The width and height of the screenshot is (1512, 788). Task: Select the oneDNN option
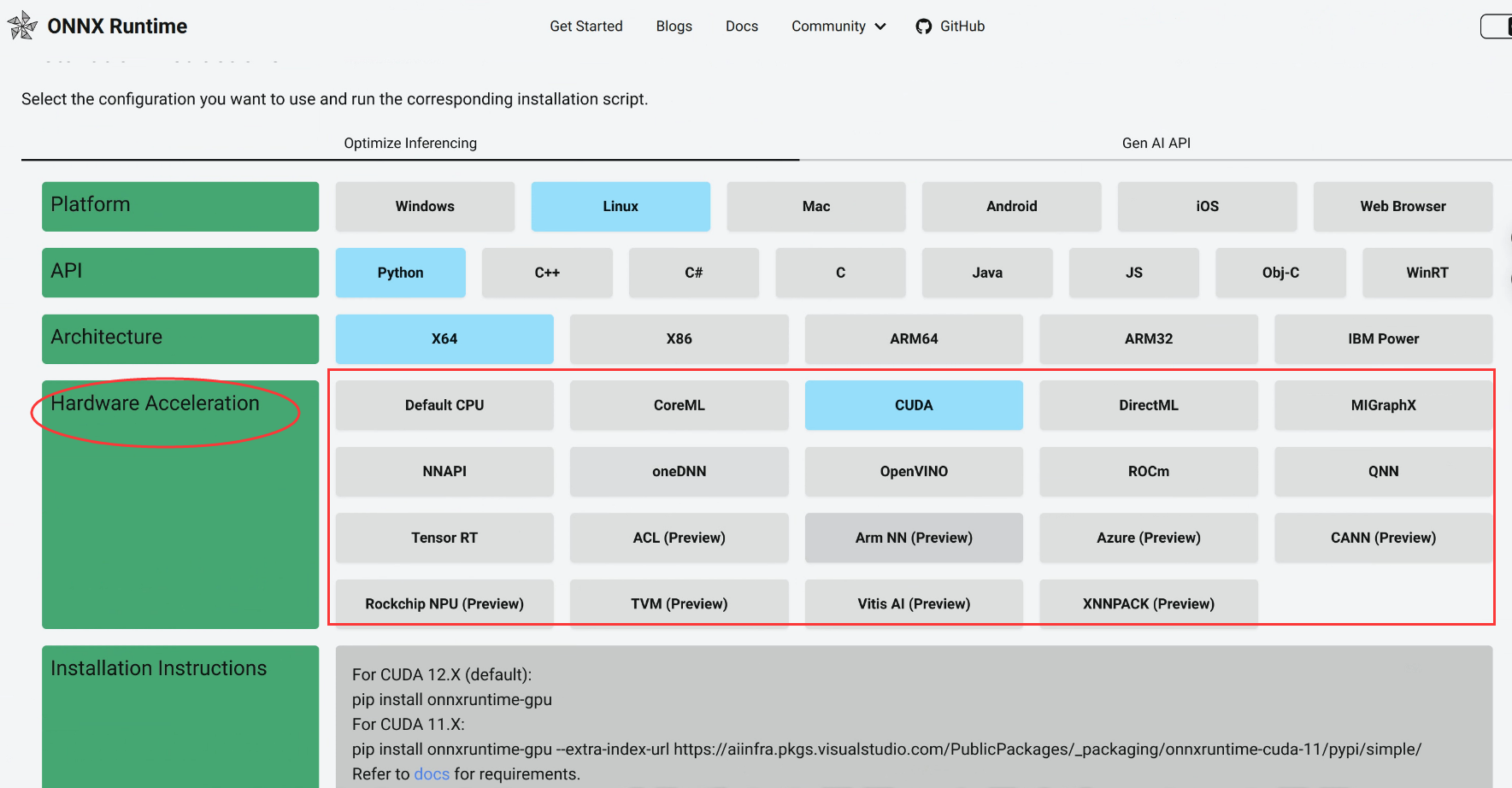[680, 471]
